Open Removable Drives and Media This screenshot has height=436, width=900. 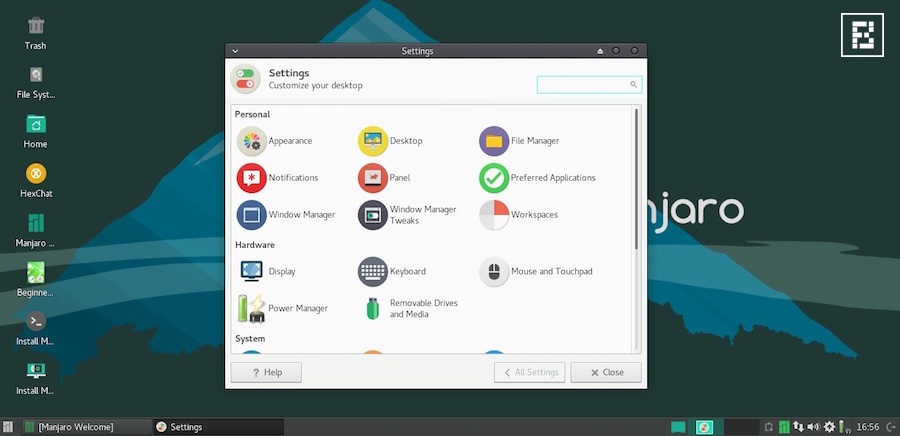[x=372, y=308]
